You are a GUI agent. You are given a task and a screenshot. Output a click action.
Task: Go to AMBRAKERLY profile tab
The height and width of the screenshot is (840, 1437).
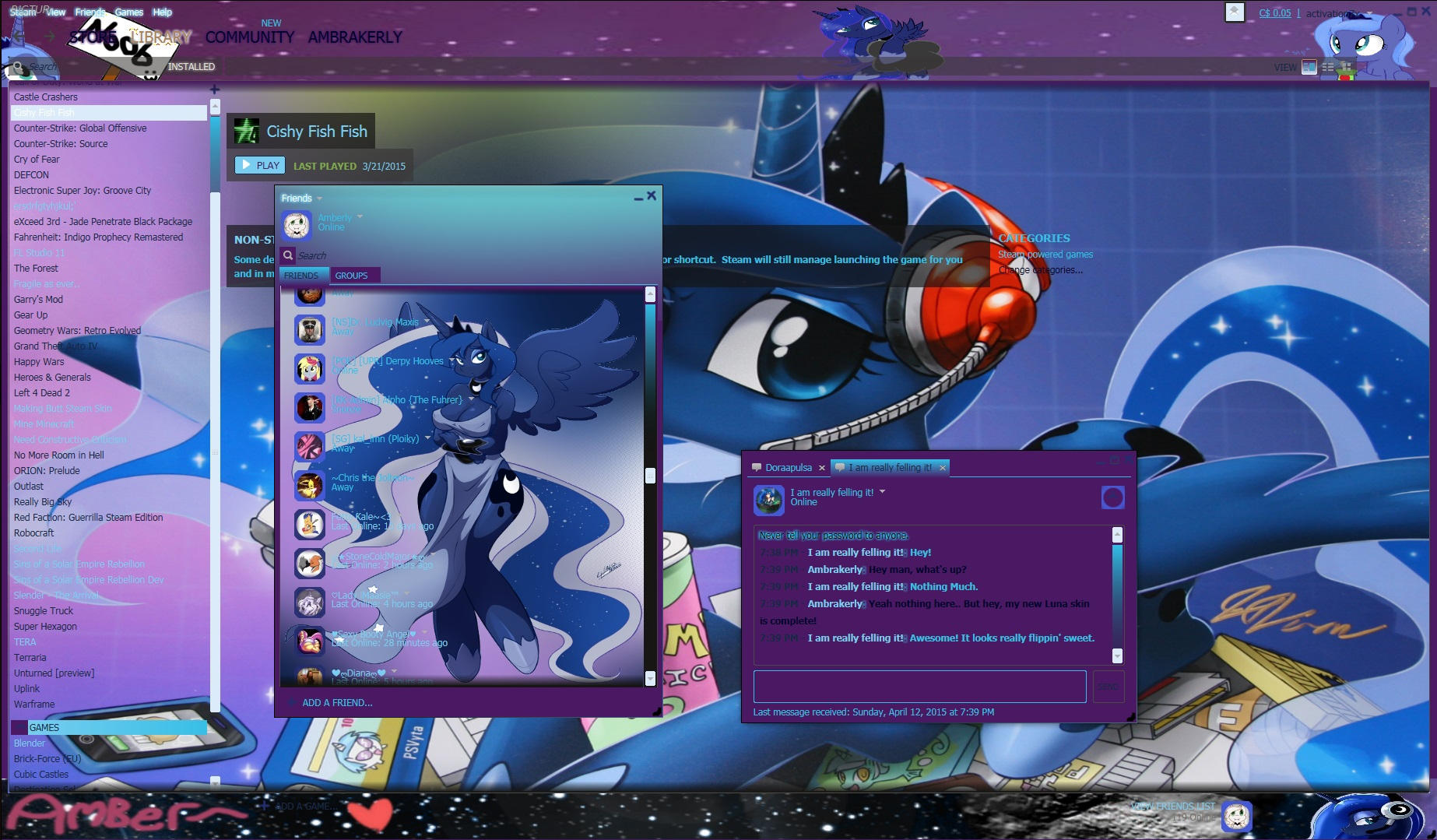[x=355, y=37]
